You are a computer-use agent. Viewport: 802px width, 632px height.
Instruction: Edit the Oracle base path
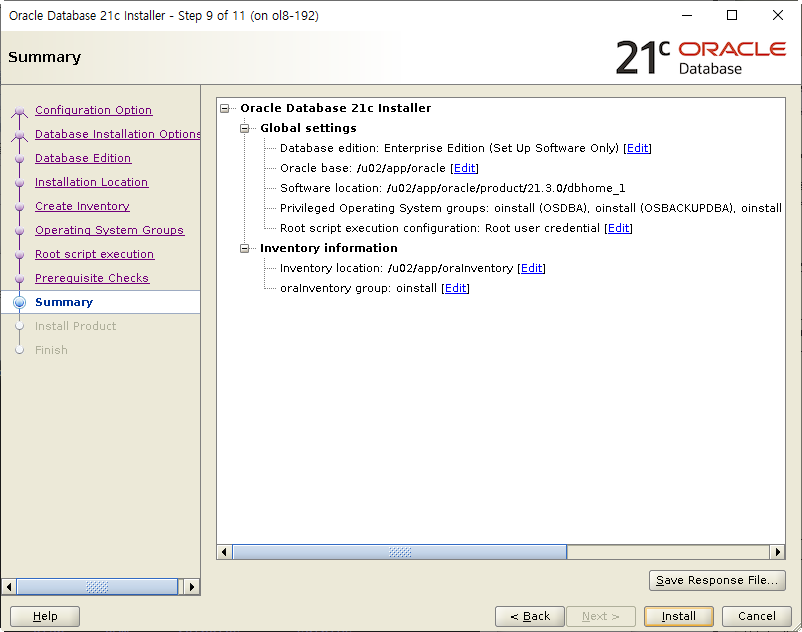(464, 168)
